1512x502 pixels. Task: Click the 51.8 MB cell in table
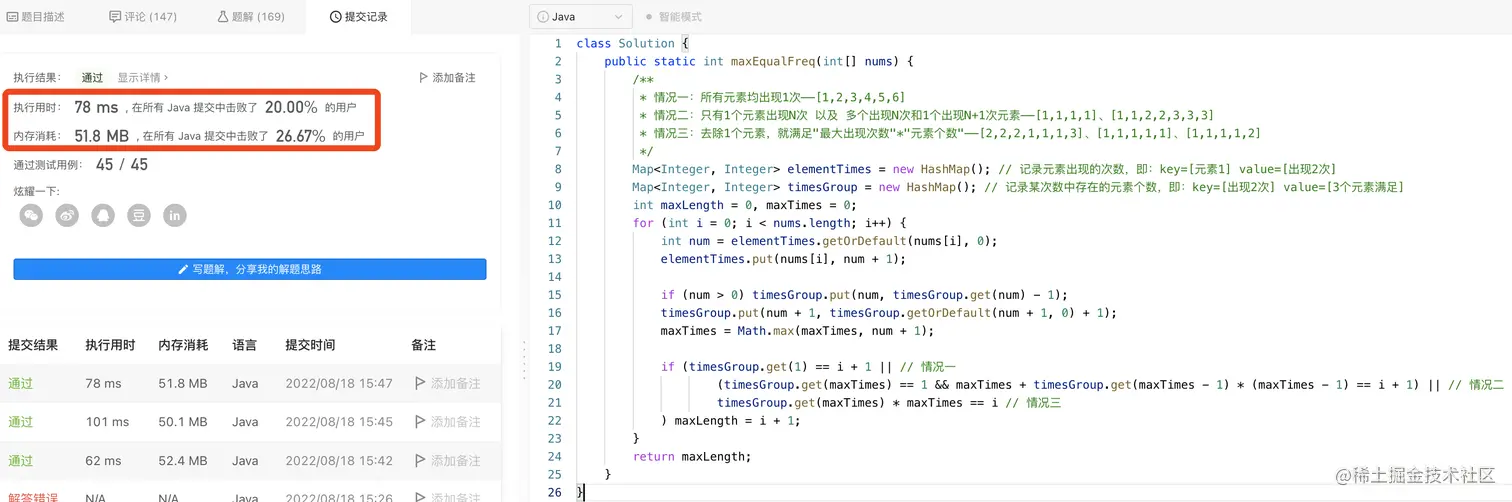pos(183,384)
